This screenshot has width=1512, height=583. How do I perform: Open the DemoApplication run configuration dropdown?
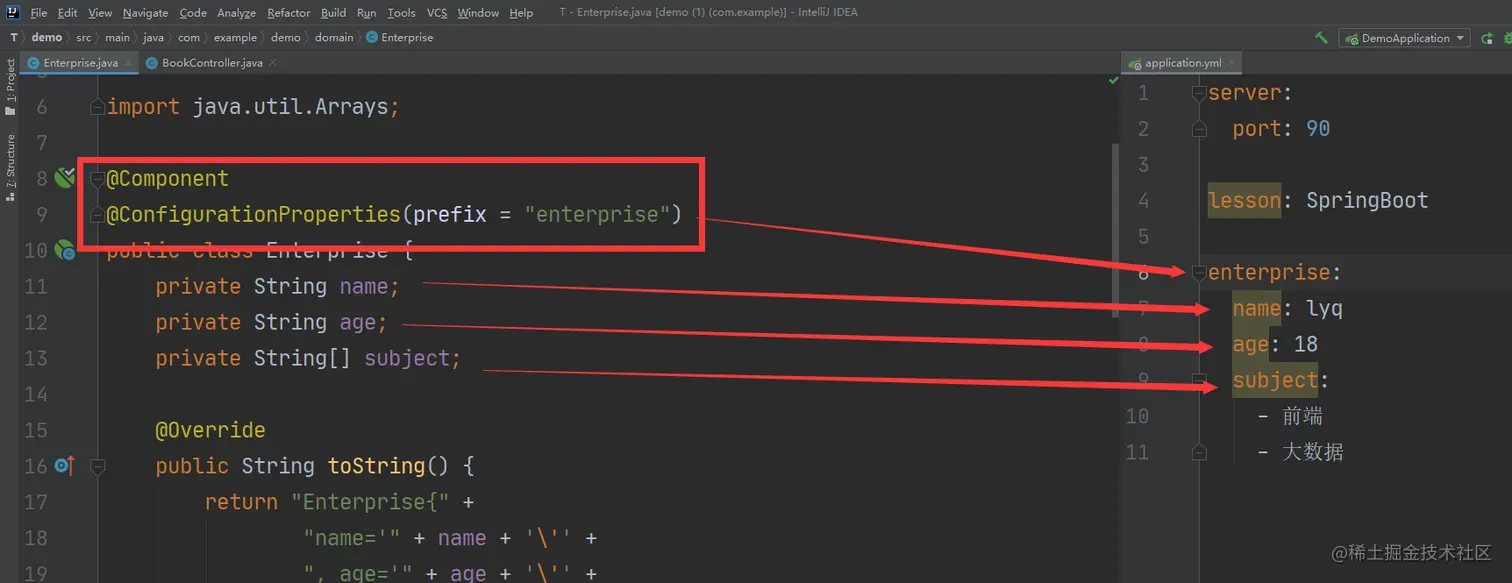click(1404, 38)
